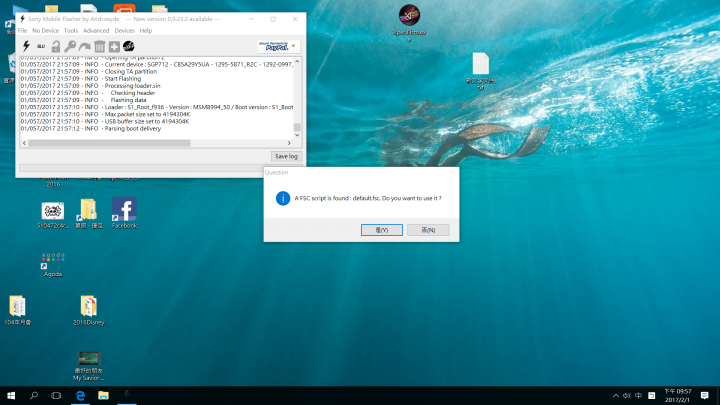Open the Help menu
The image size is (720, 405).
146,31
